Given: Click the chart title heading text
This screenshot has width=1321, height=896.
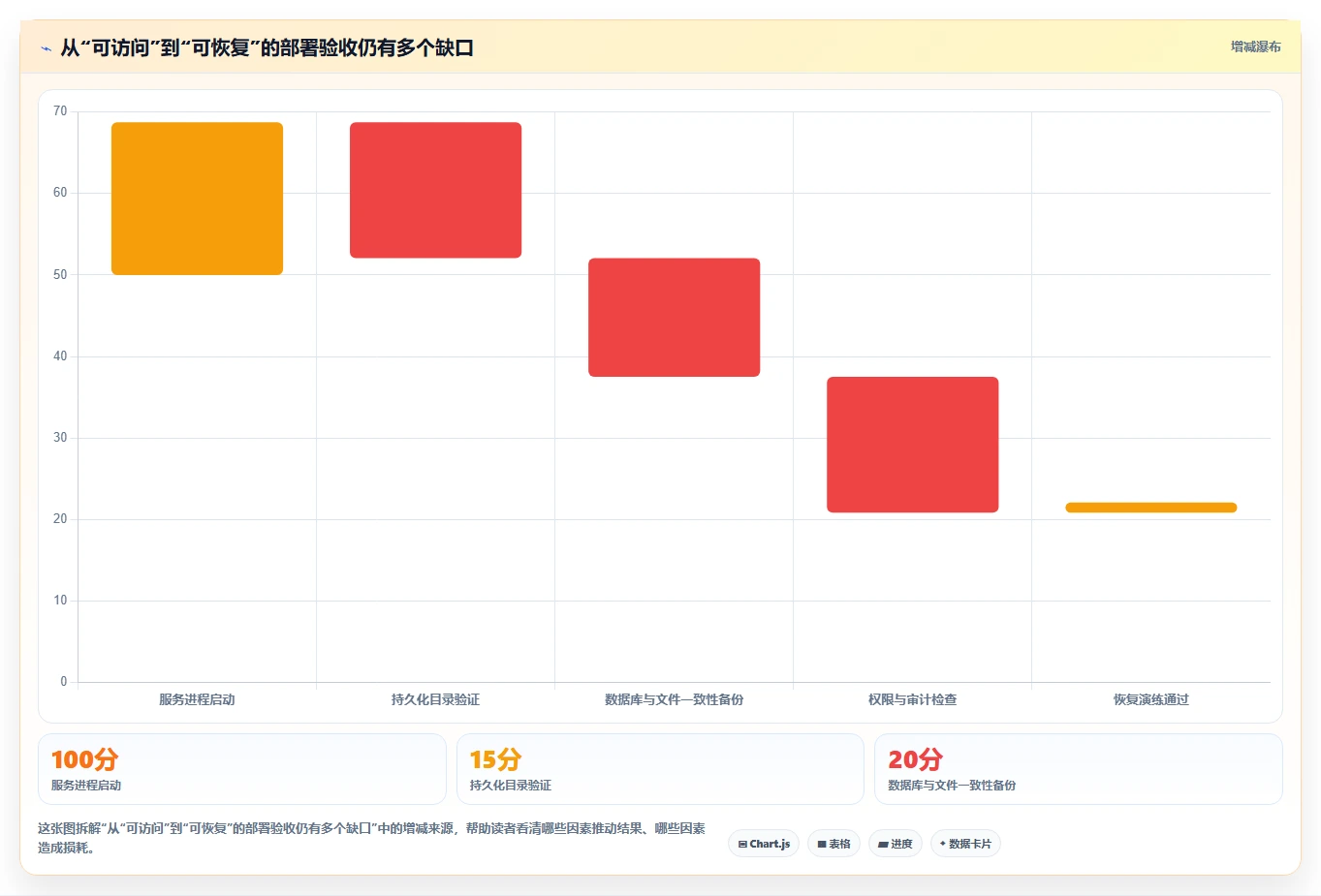Looking at the screenshot, I should 267,47.
